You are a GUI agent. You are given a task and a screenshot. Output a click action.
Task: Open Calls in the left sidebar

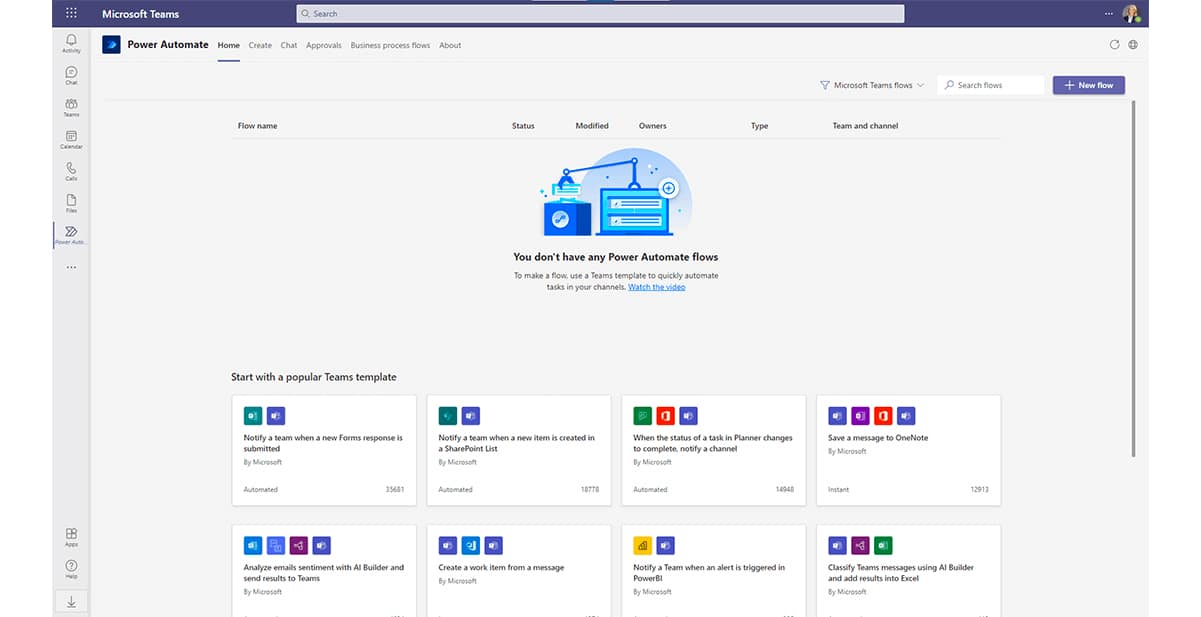click(71, 171)
